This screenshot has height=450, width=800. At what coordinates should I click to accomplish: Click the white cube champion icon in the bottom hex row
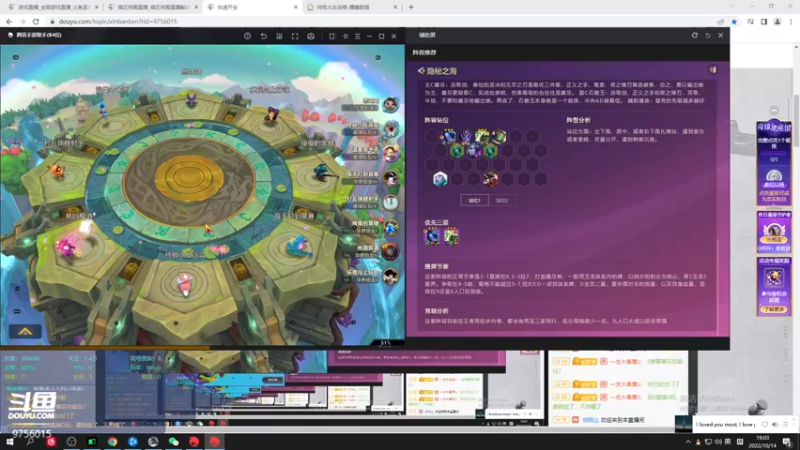(440, 179)
